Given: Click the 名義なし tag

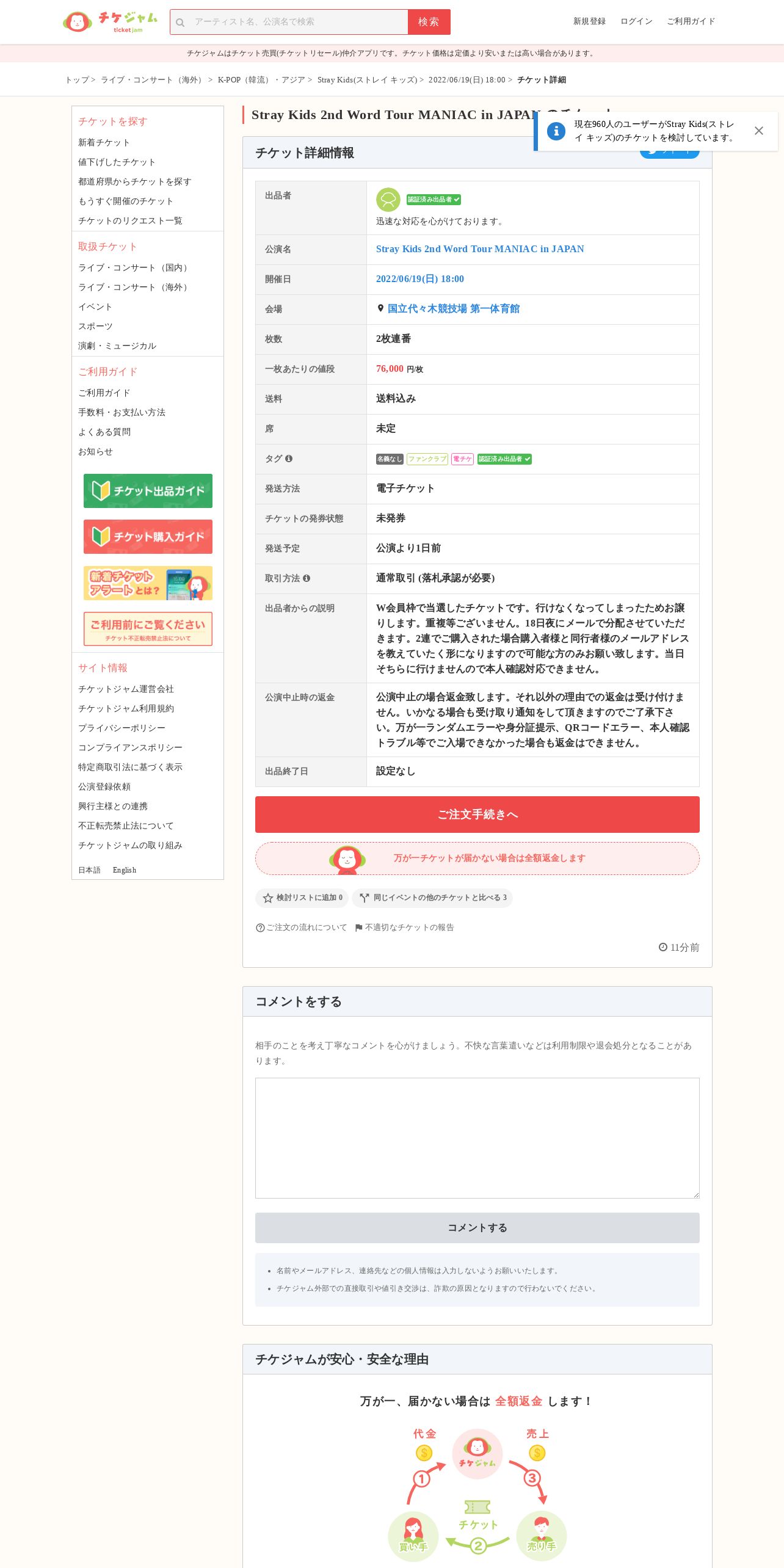Looking at the screenshot, I should coord(390,459).
